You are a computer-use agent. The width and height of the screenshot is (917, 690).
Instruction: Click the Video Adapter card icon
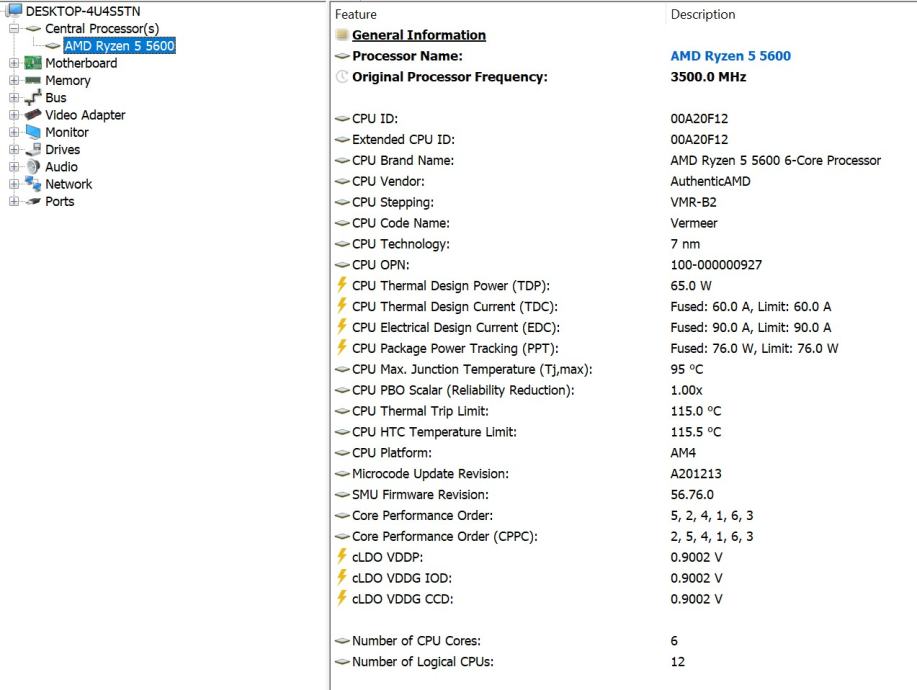point(32,115)
